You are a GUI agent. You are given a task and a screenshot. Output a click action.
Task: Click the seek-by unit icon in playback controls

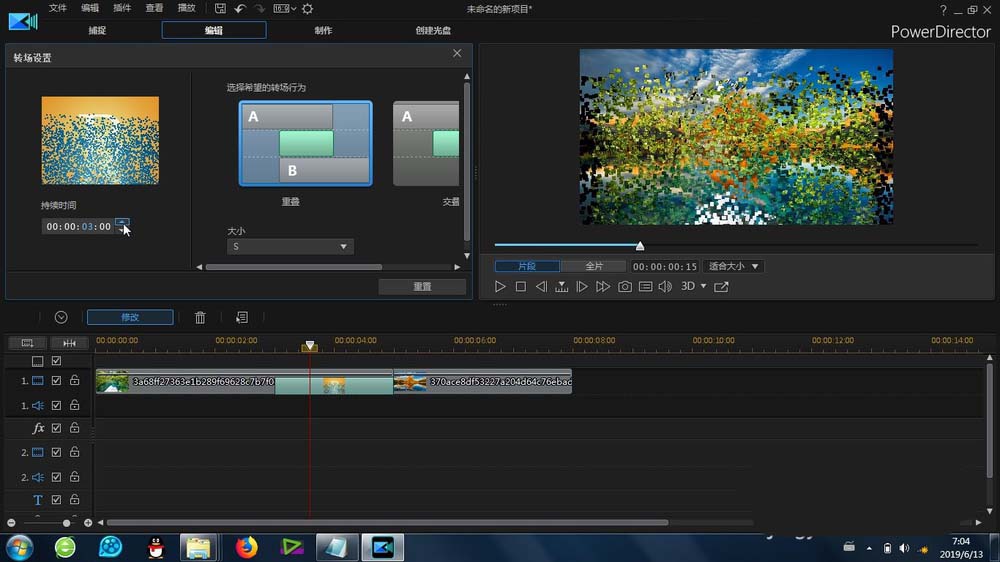[x=561, y=286]
